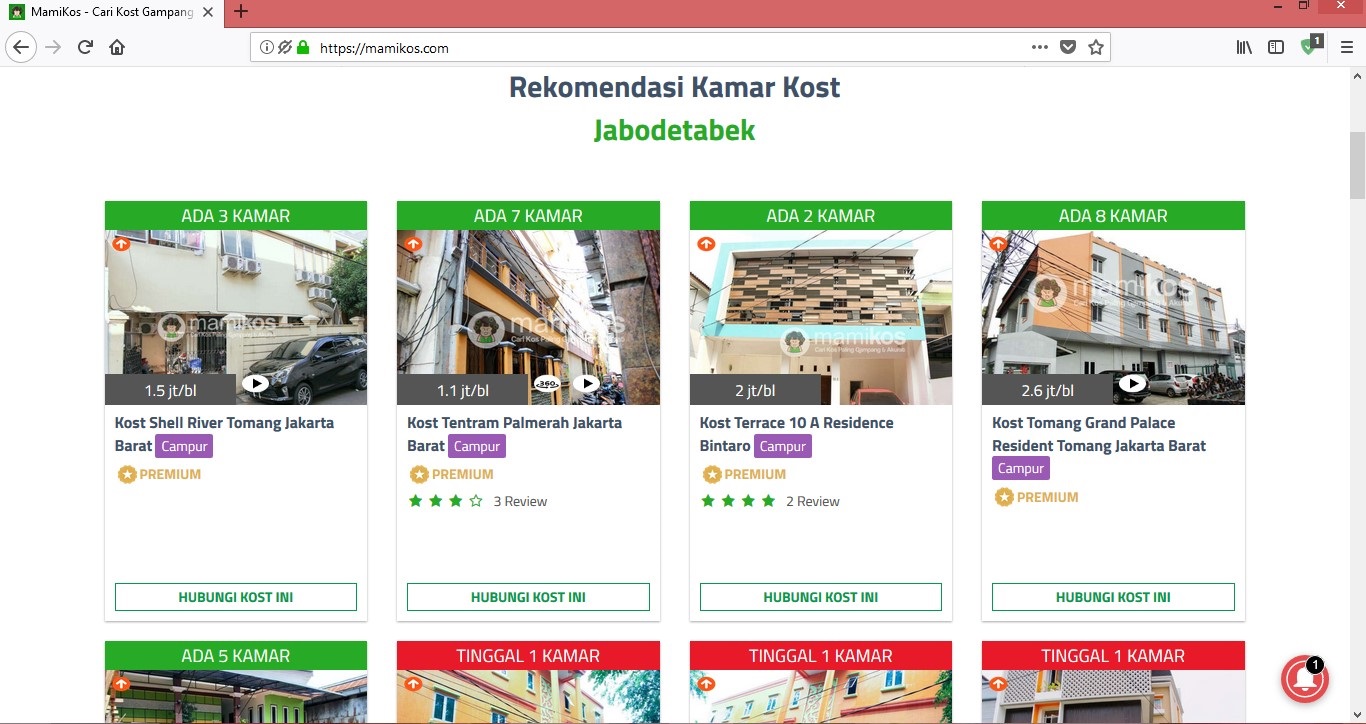Click Hubungi Kost Ini for Kost Terrace 10 A

coord(820,597)
